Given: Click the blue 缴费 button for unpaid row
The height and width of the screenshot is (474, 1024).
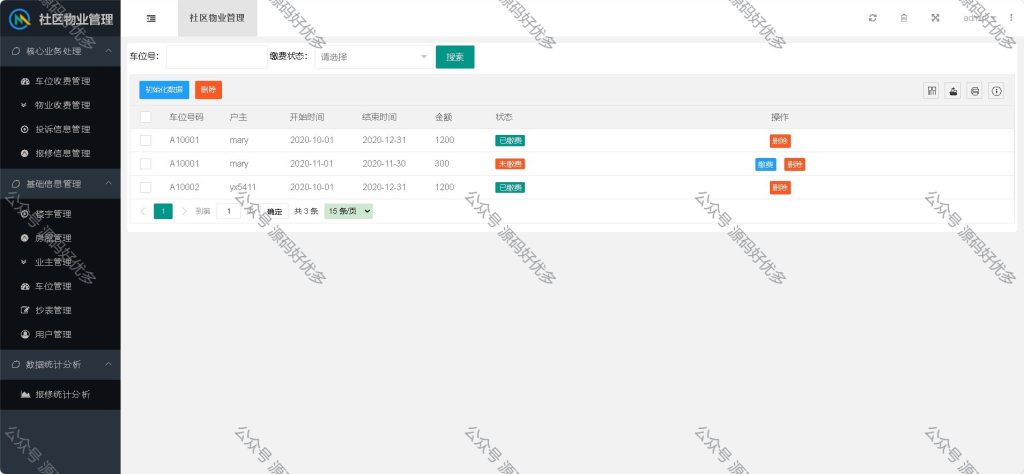Looking at the screenshot, I should tap(765, 164).
